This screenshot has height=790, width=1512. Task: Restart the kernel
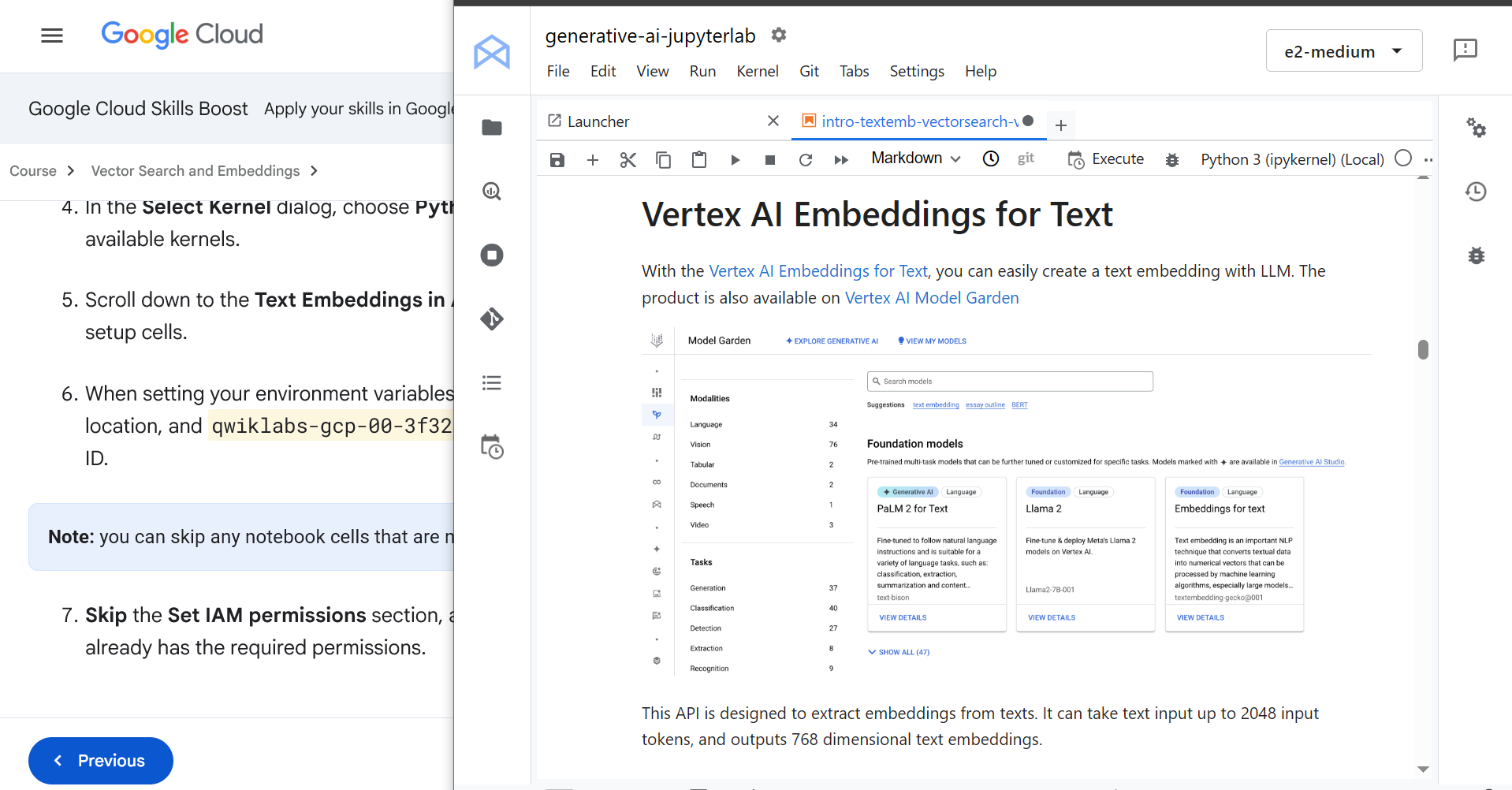coord(806,159)
